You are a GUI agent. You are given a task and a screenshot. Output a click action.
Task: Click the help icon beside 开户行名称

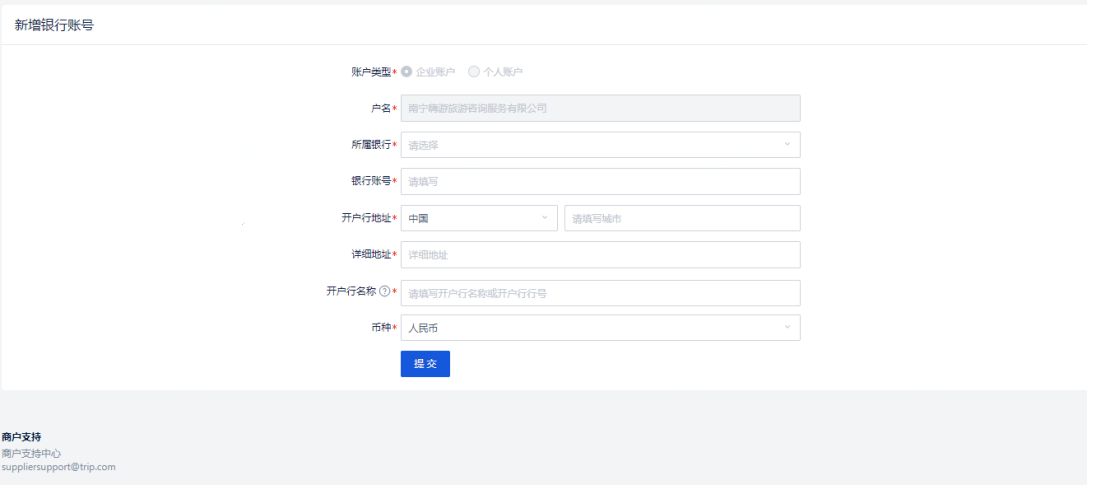point(384,292)
